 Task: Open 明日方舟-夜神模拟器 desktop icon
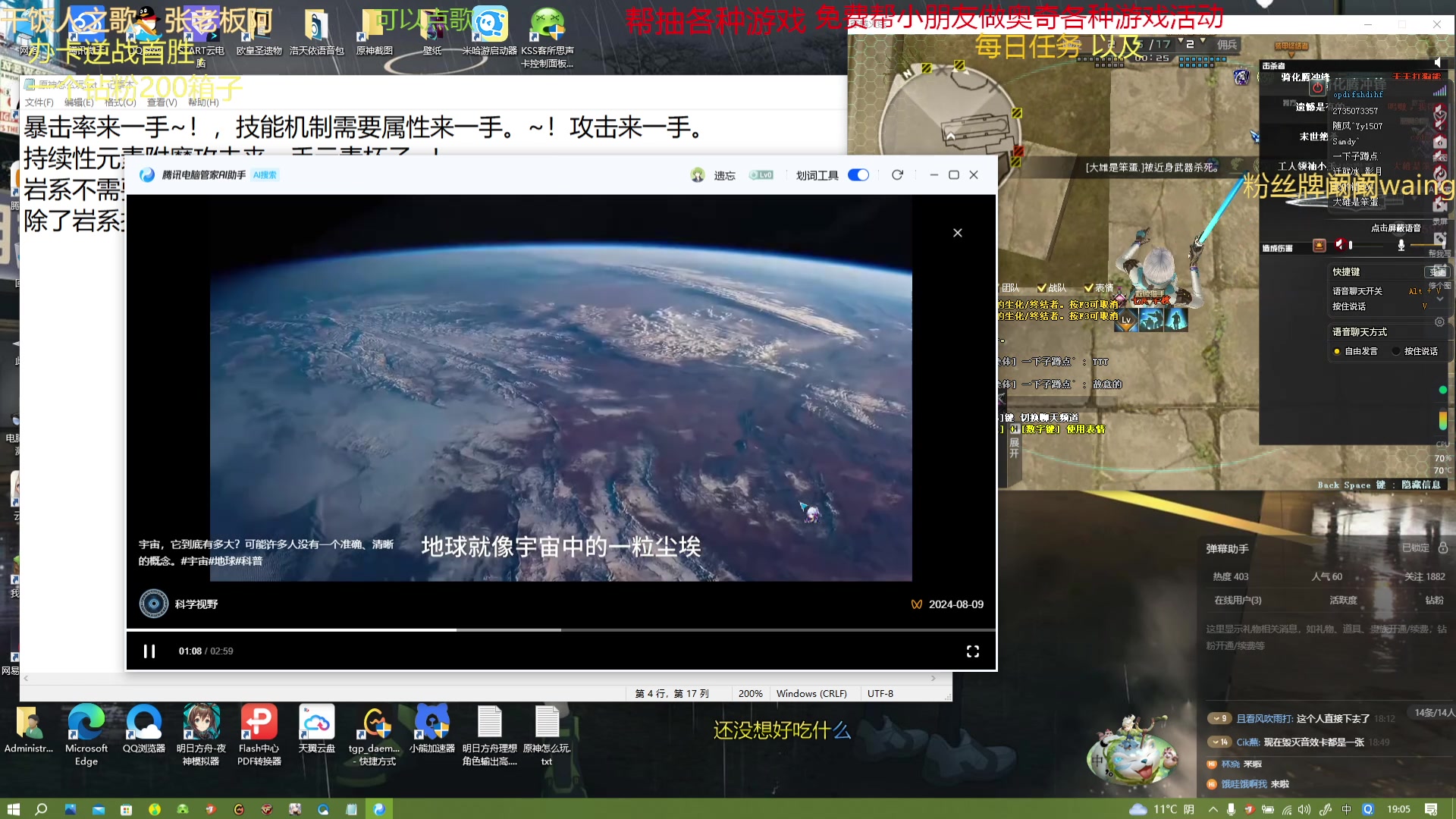pos(201,735)
